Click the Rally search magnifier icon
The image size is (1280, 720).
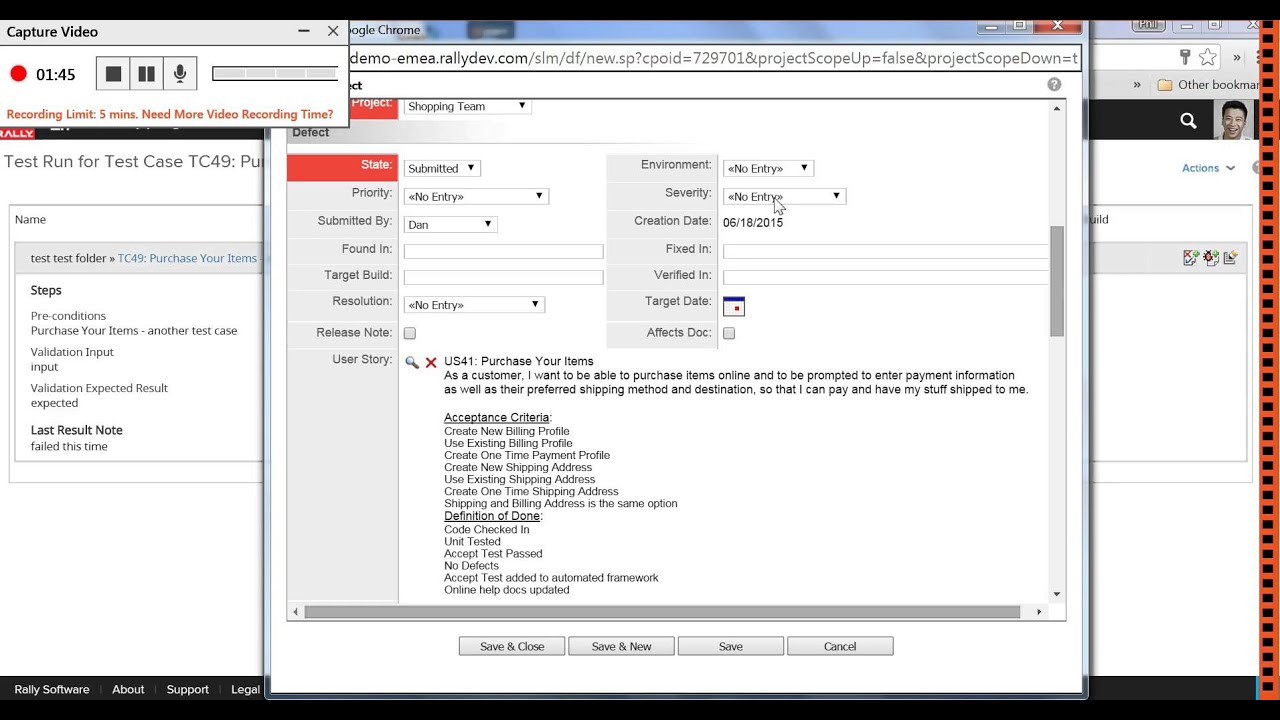[1188, 121]
